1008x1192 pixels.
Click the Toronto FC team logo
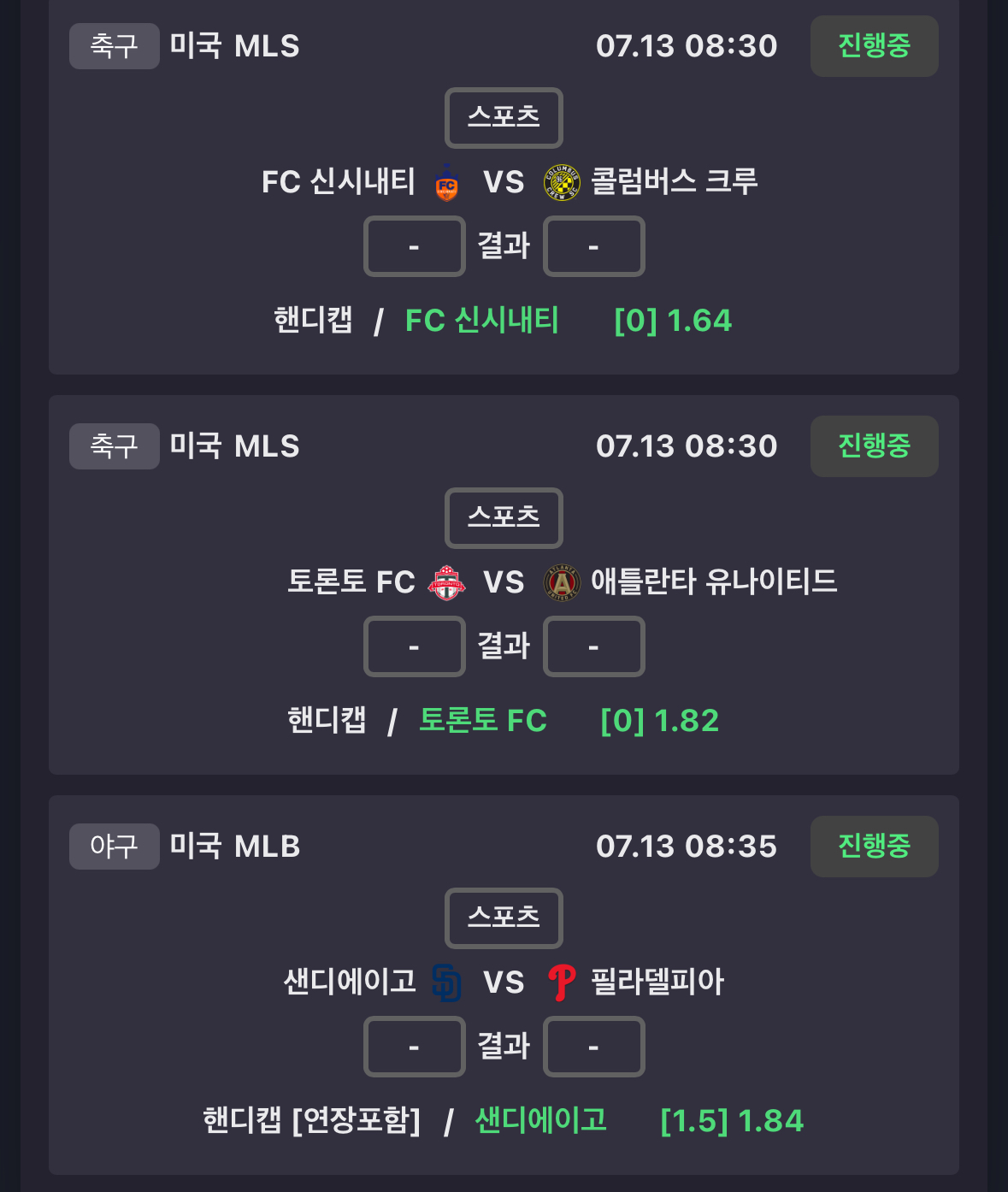(x=446, y=582)
